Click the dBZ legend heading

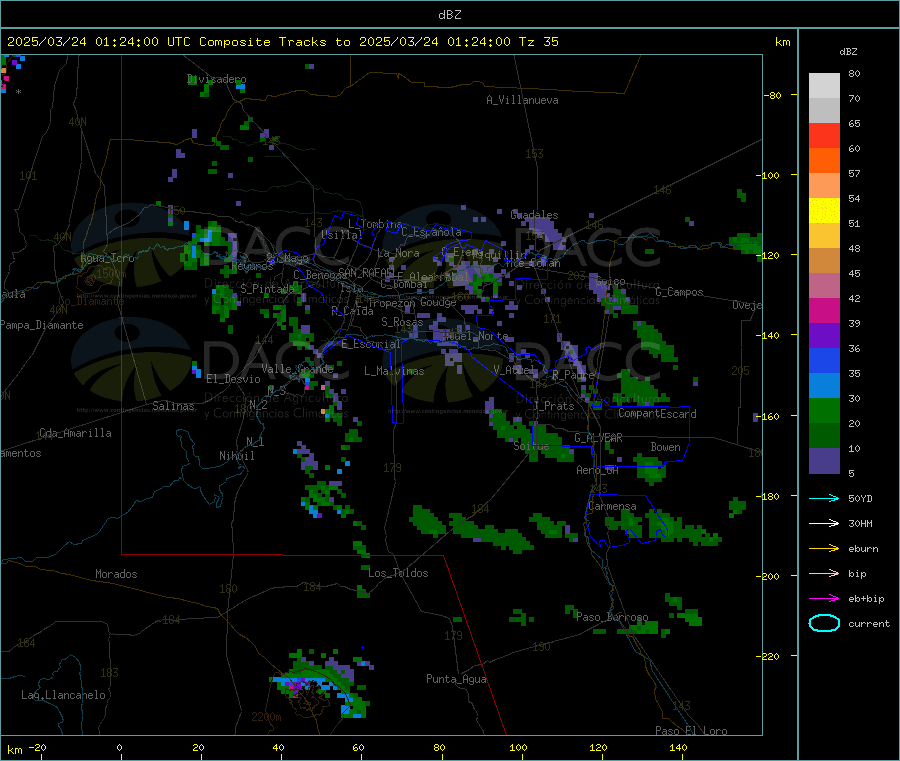click(848, 52)
